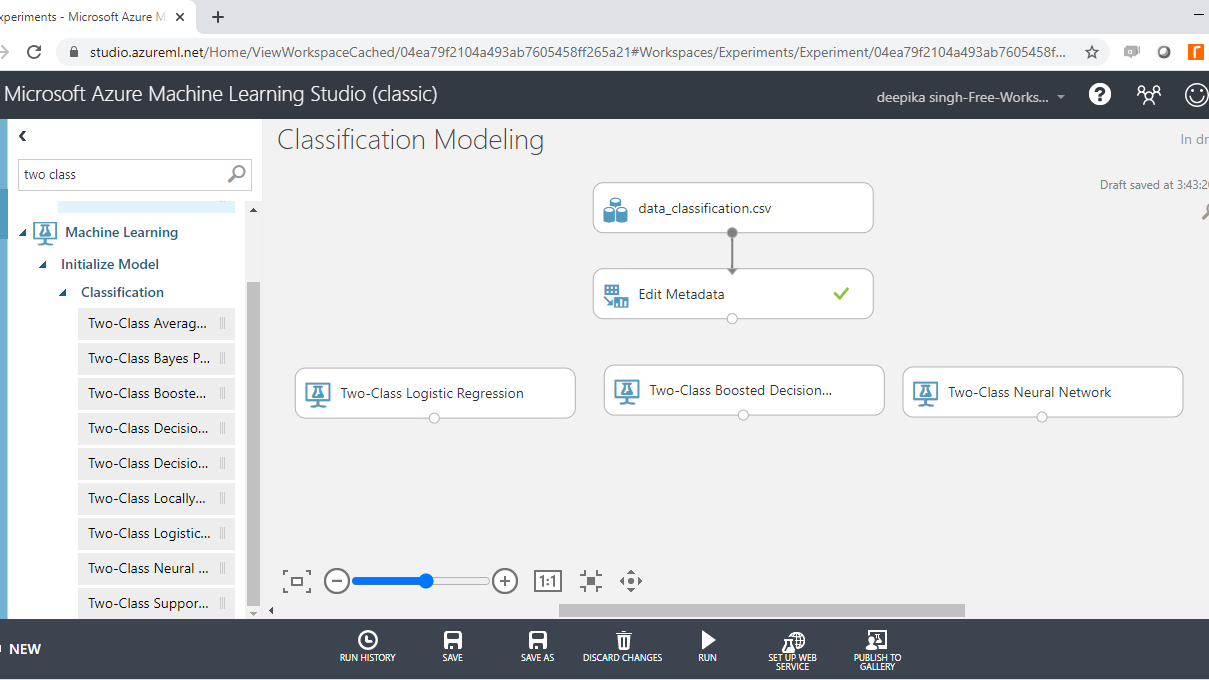Click the Machine Learning category label
1209x680 pixels.
(x=122, y=233)
